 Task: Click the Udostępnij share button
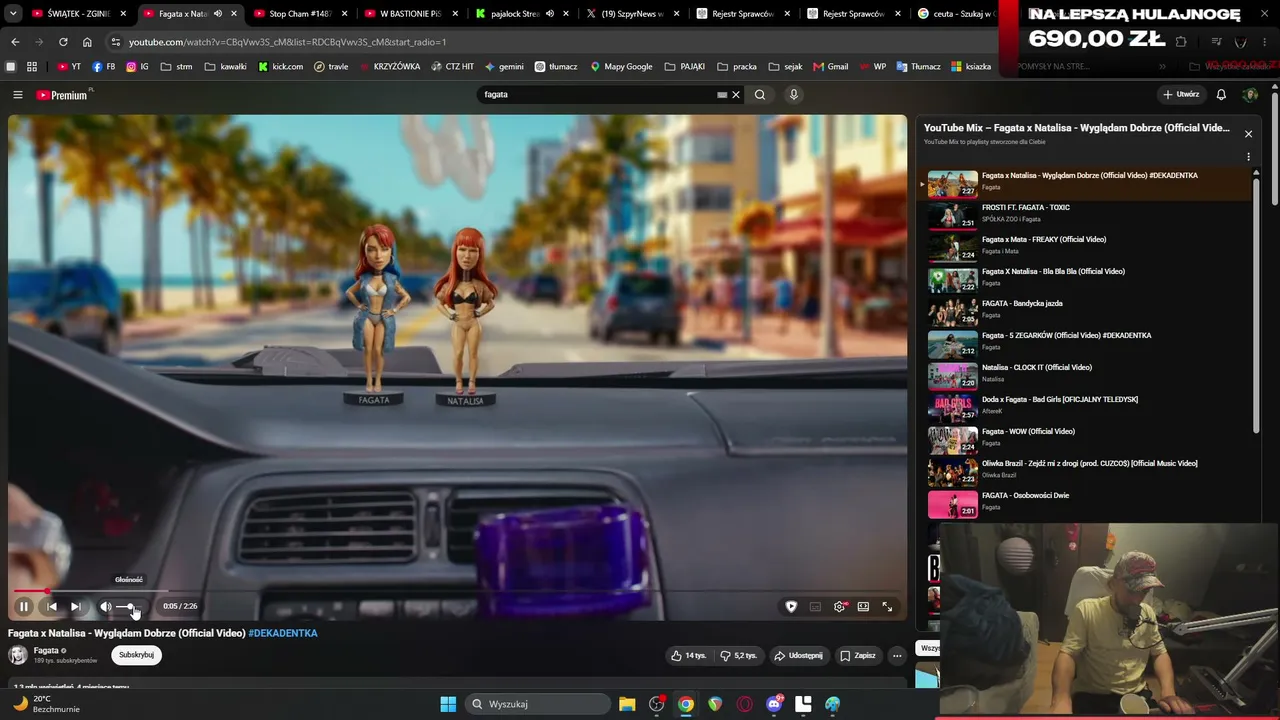tap(798, 655)
